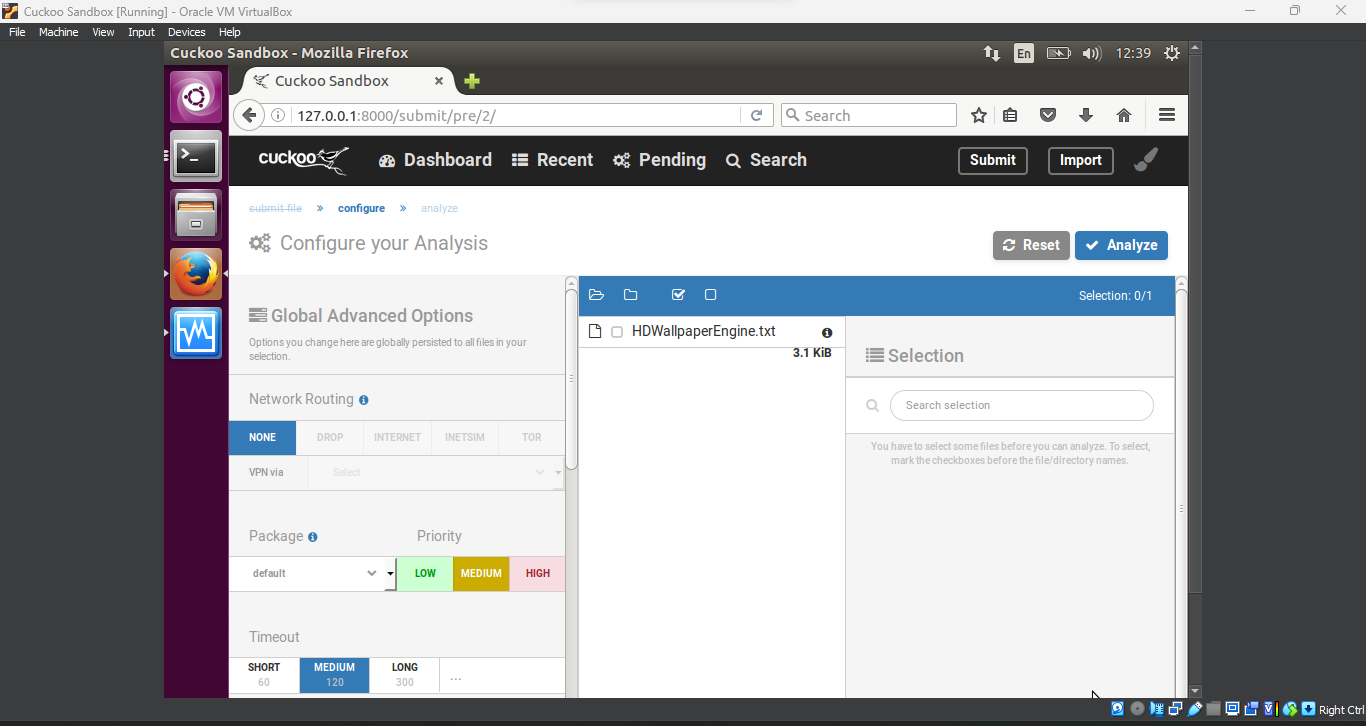Viewport: 1366px width, 726px height.
Task: Open the Recent analyses page
Action: (552, 160)
